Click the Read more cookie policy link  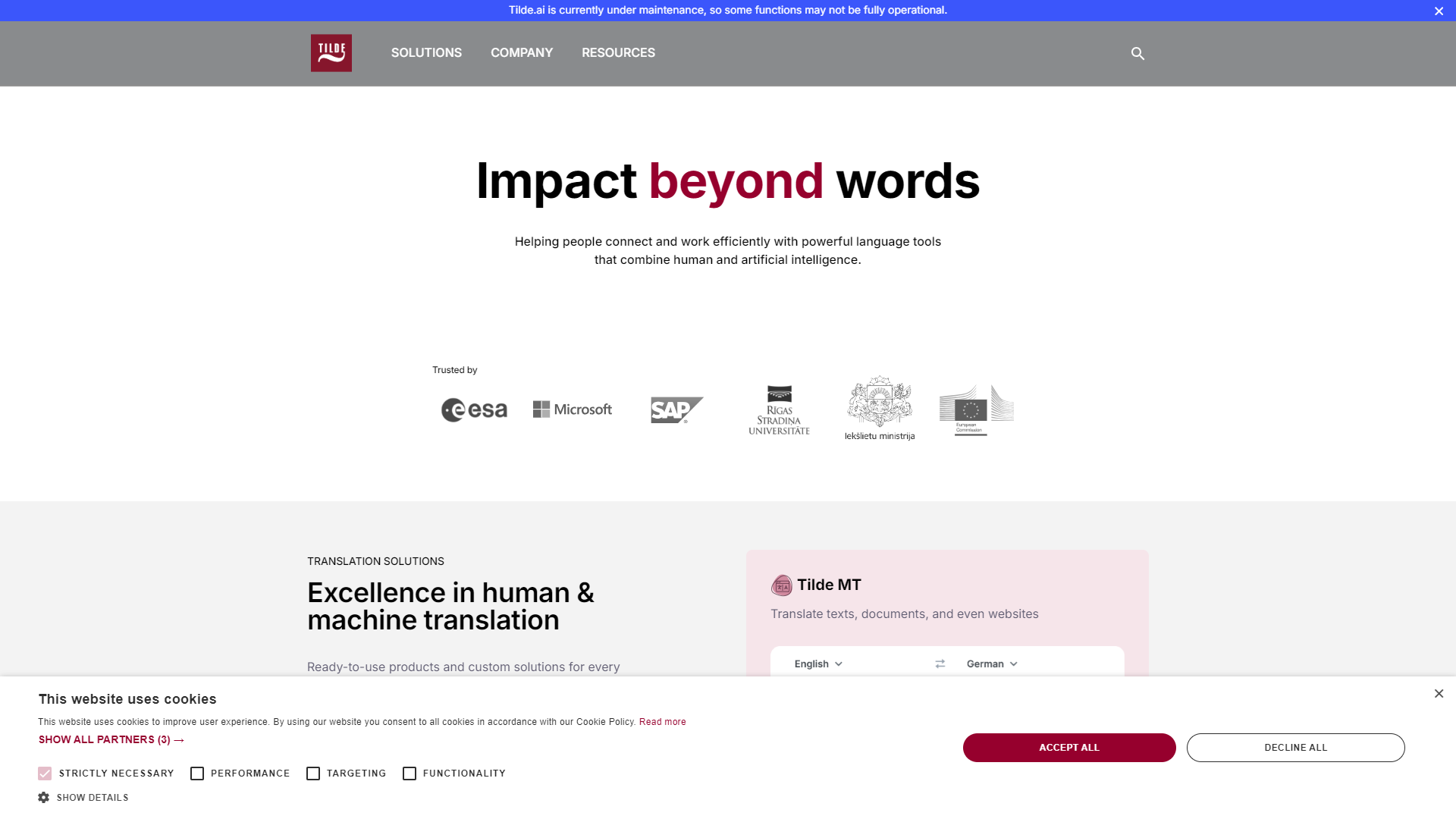click(662, 721)
